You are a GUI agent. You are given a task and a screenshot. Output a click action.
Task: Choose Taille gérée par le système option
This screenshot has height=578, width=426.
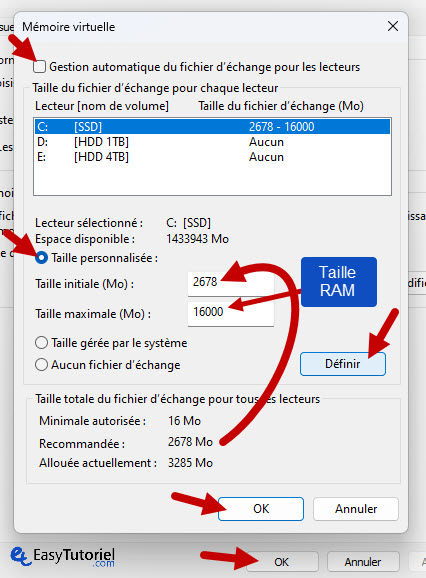(x=41, y=343)
